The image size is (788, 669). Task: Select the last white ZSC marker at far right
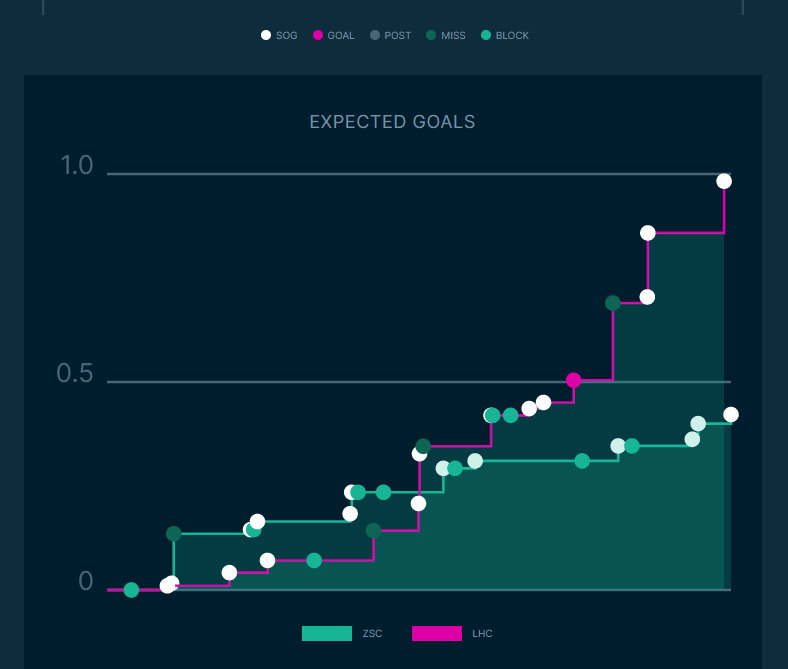731,414
